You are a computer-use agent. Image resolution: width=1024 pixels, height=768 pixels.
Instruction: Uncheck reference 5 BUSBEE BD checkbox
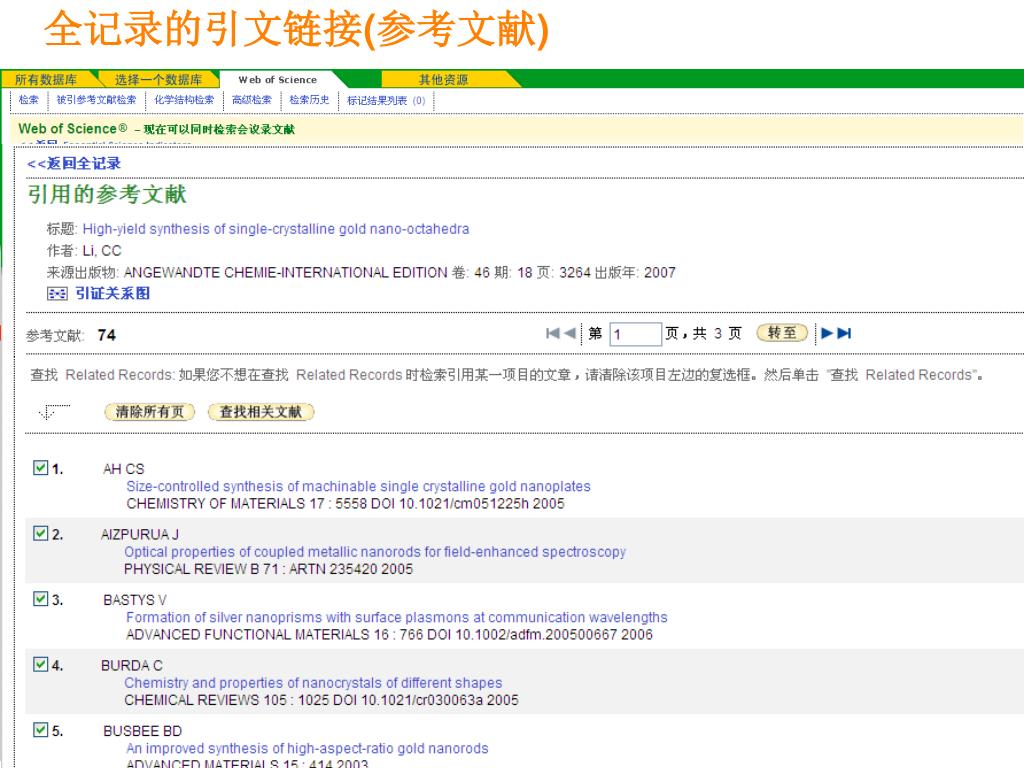click(x=40, y=729)
